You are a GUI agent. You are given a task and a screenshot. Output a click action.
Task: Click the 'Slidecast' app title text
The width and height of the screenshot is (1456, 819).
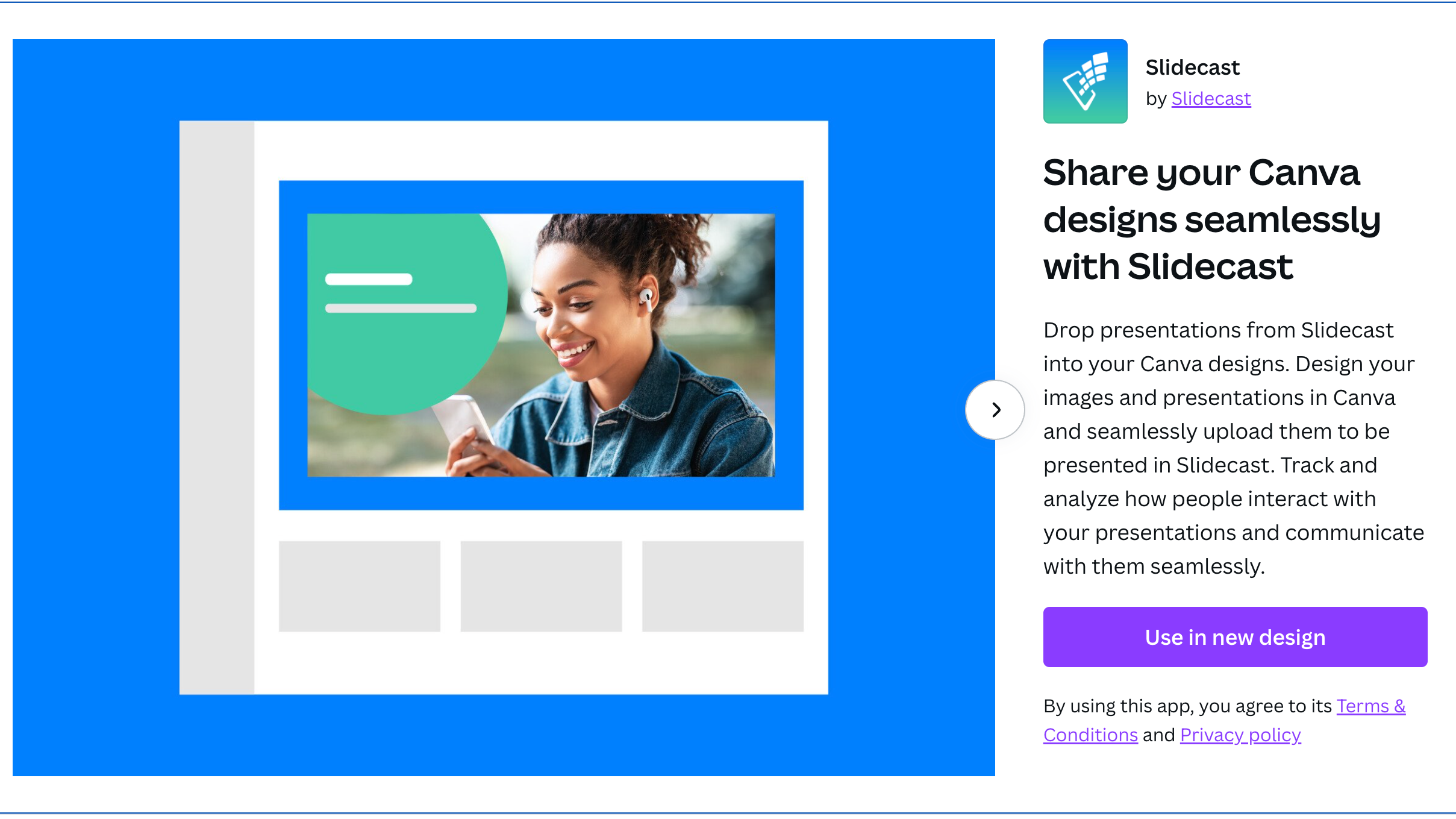point(1192,67)
